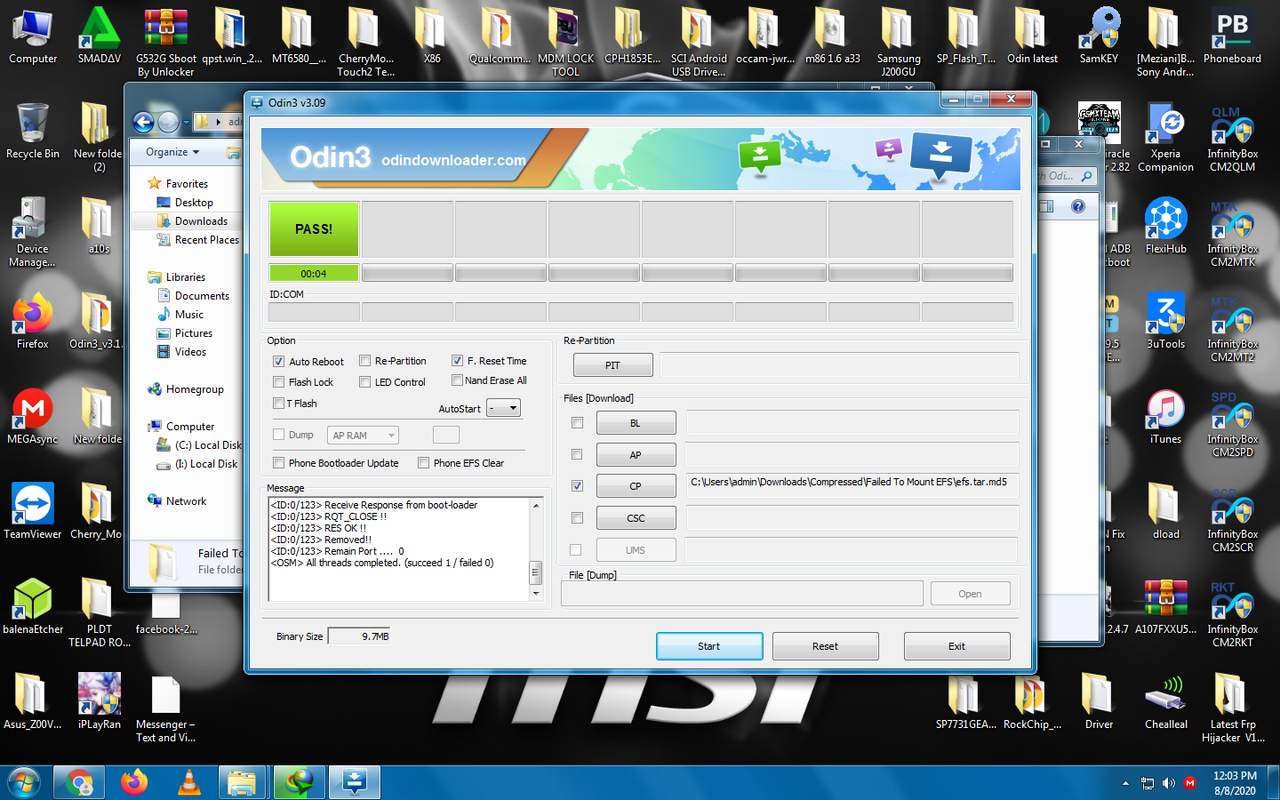Select Homegroup in the Explorer sidebar
The image size is (1280, 800).
195,390
